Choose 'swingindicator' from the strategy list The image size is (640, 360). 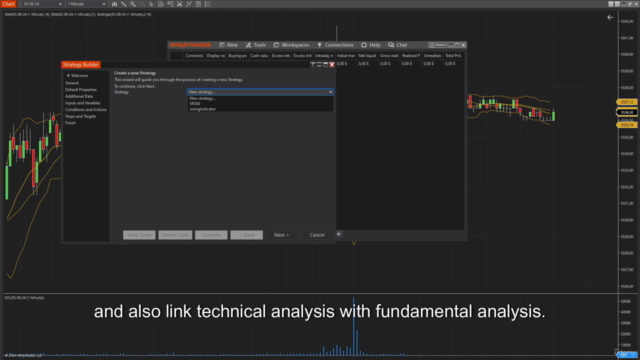tap(260, 109)
